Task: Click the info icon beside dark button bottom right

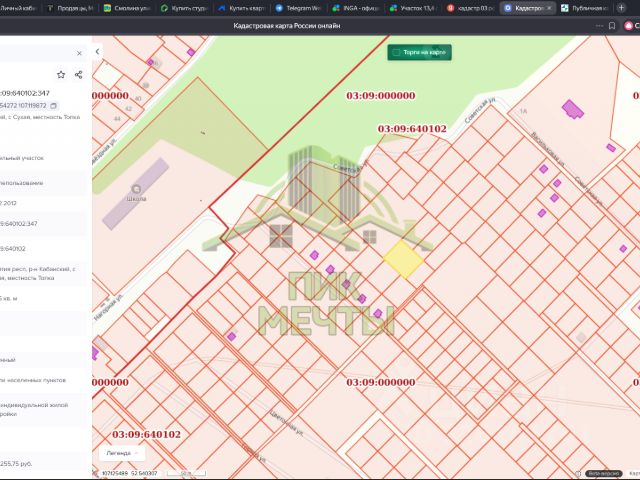Action: point(578,473)
